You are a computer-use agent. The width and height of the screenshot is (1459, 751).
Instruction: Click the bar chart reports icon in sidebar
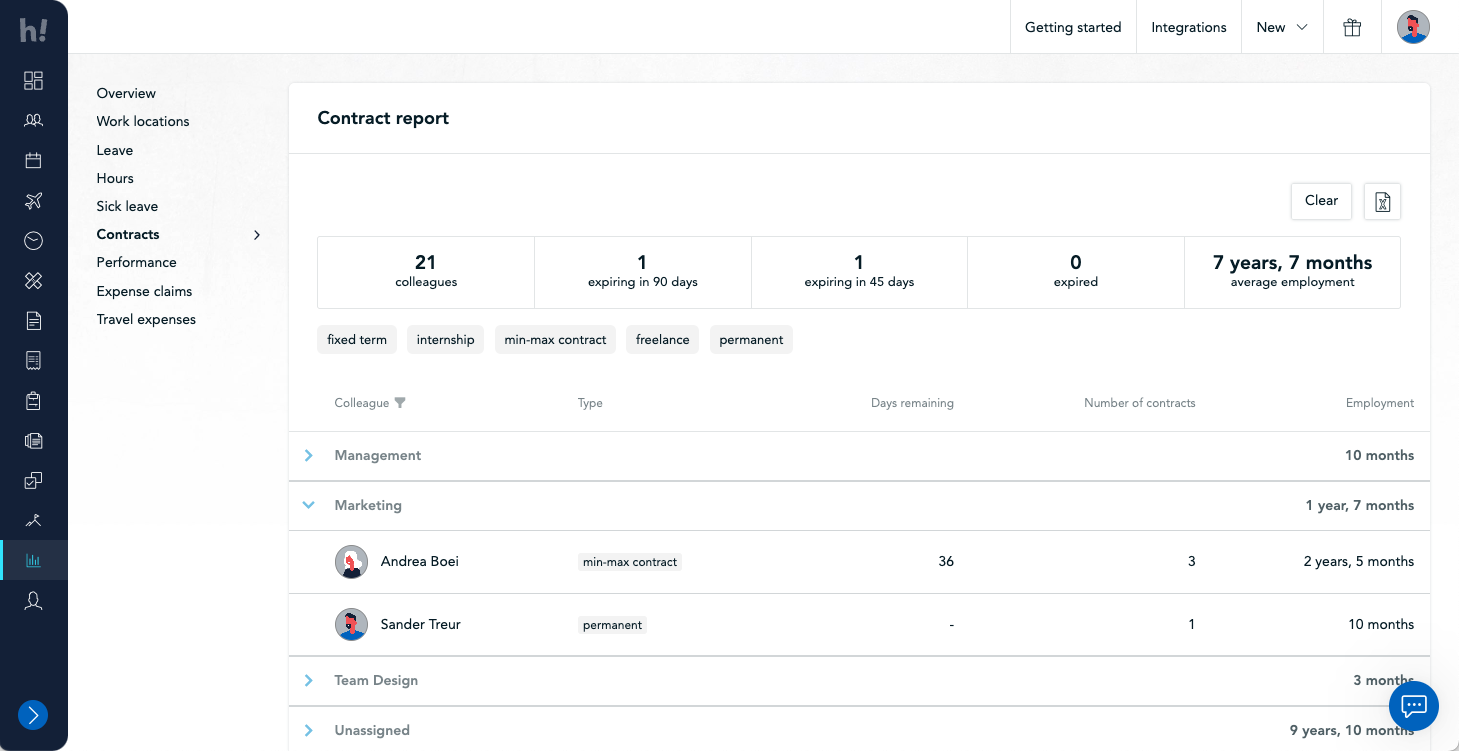tap(33, 560)
